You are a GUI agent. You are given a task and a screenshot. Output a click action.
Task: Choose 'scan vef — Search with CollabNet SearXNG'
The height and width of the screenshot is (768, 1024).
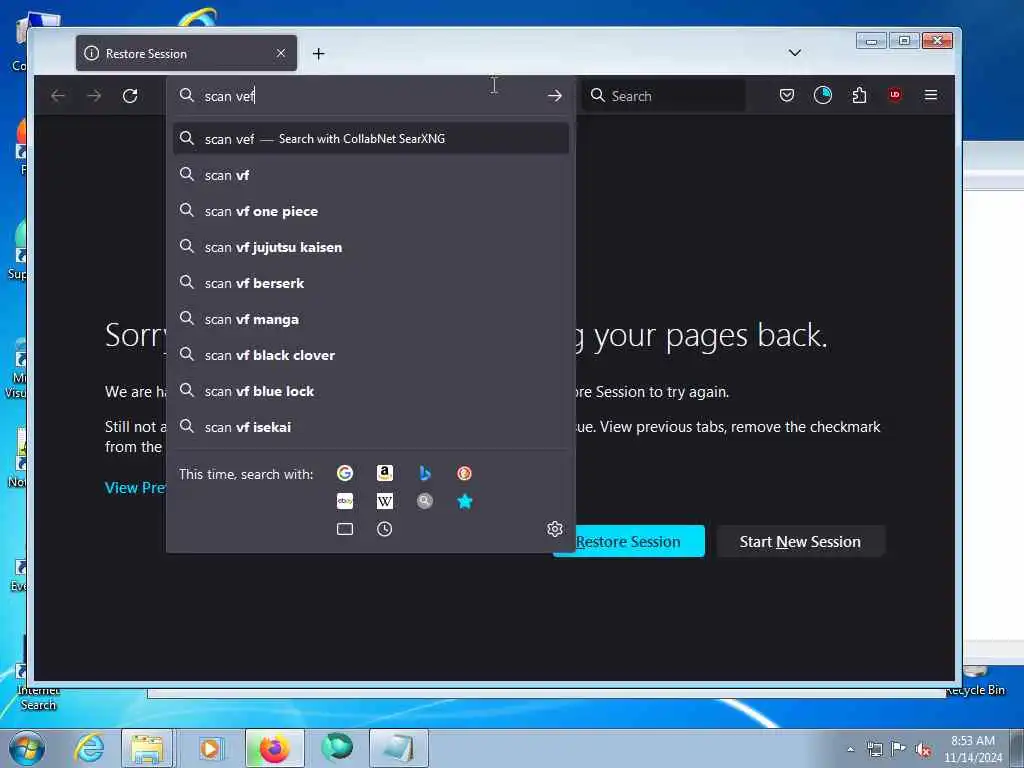371,138
